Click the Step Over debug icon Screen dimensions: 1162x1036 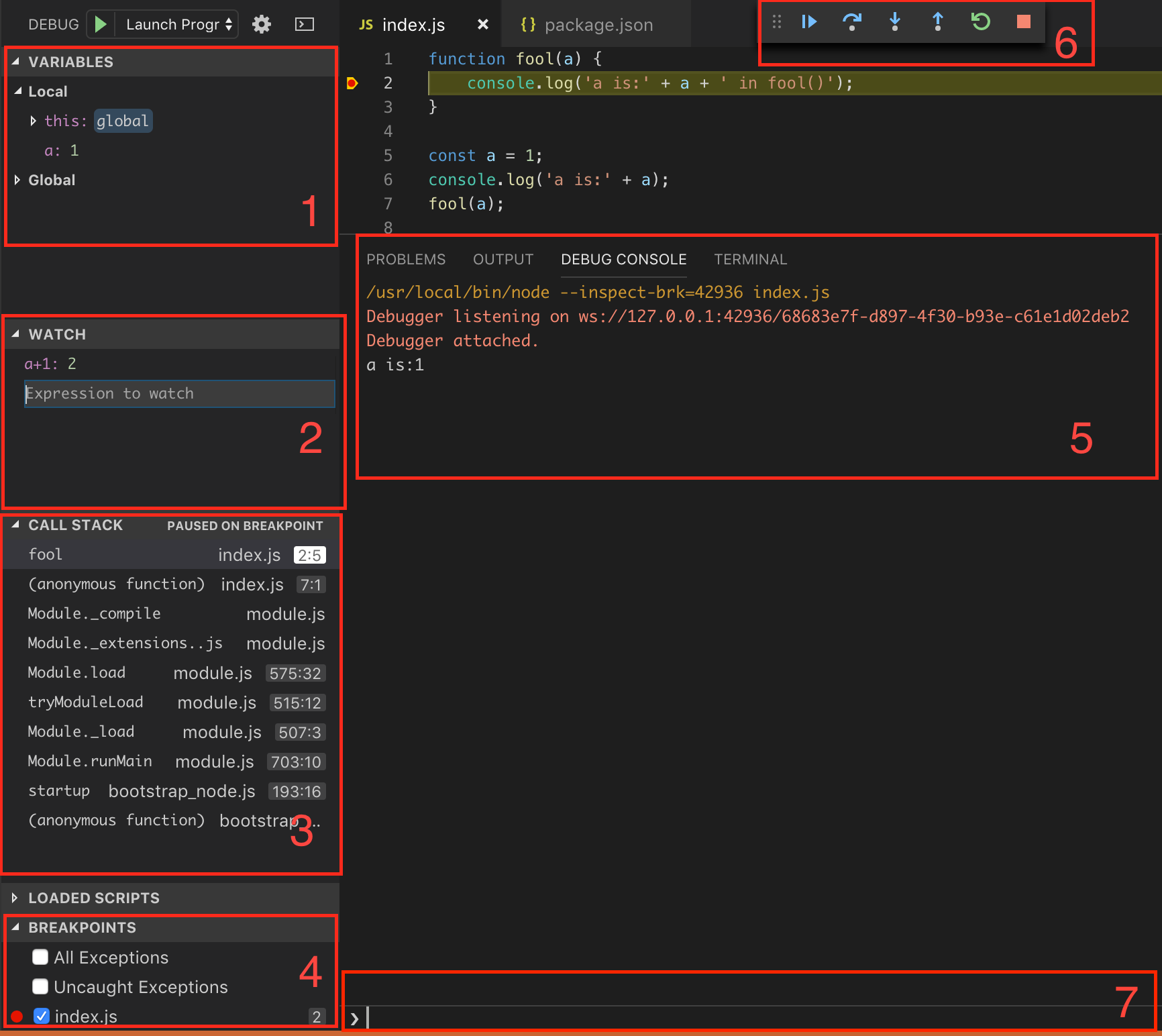point(852,22)
